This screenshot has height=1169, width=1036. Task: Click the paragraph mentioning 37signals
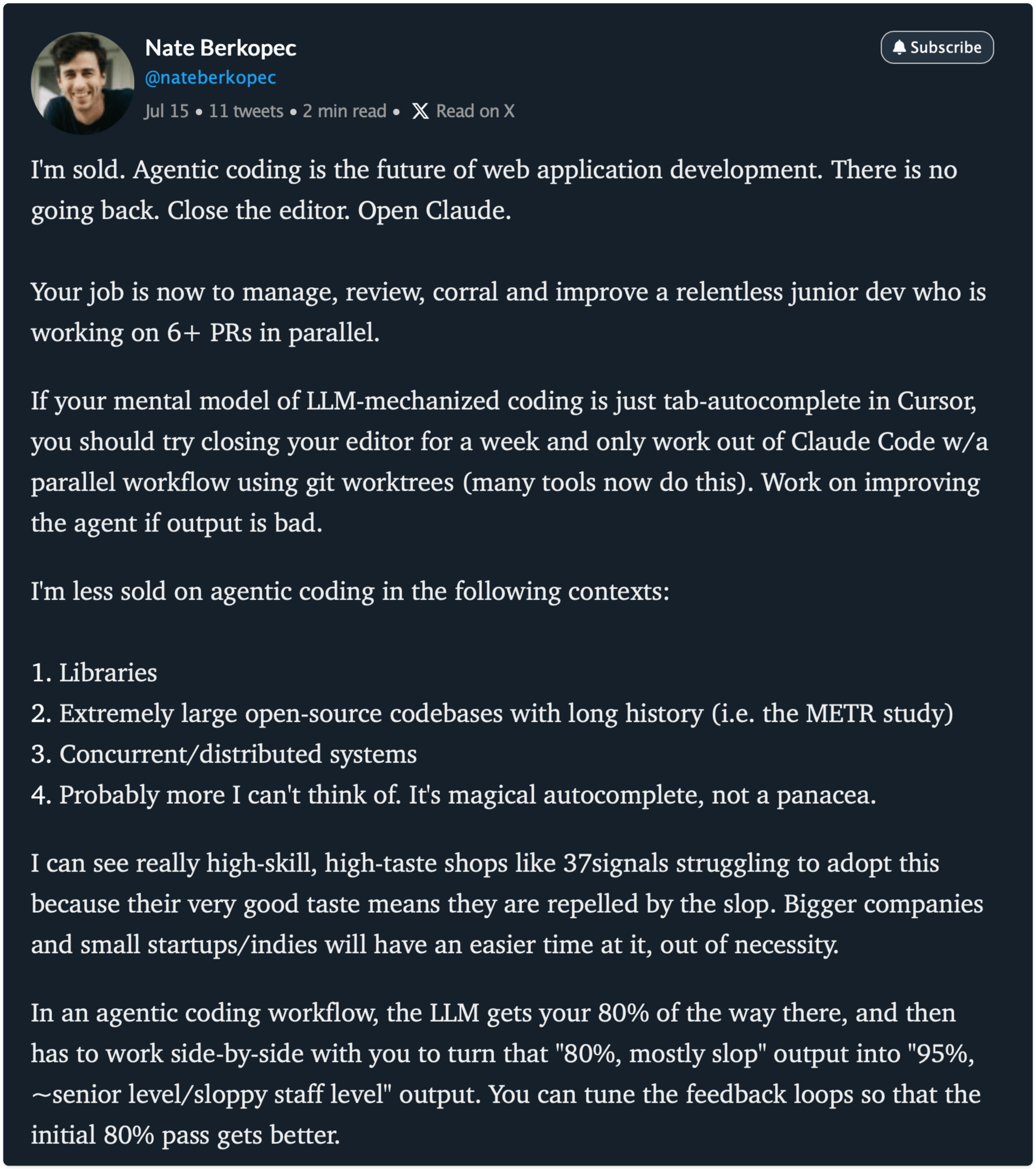[507, 904]
